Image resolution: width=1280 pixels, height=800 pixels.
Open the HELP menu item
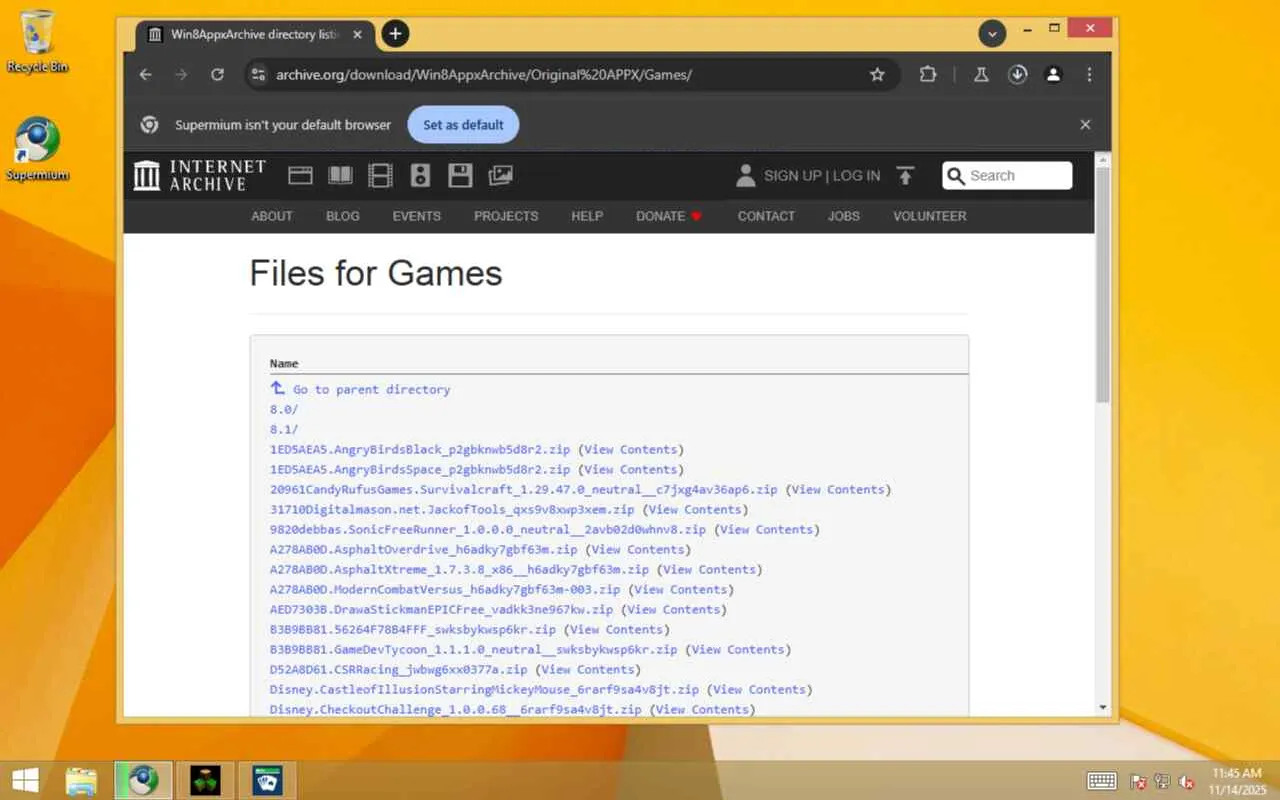(x=587, y=216)
